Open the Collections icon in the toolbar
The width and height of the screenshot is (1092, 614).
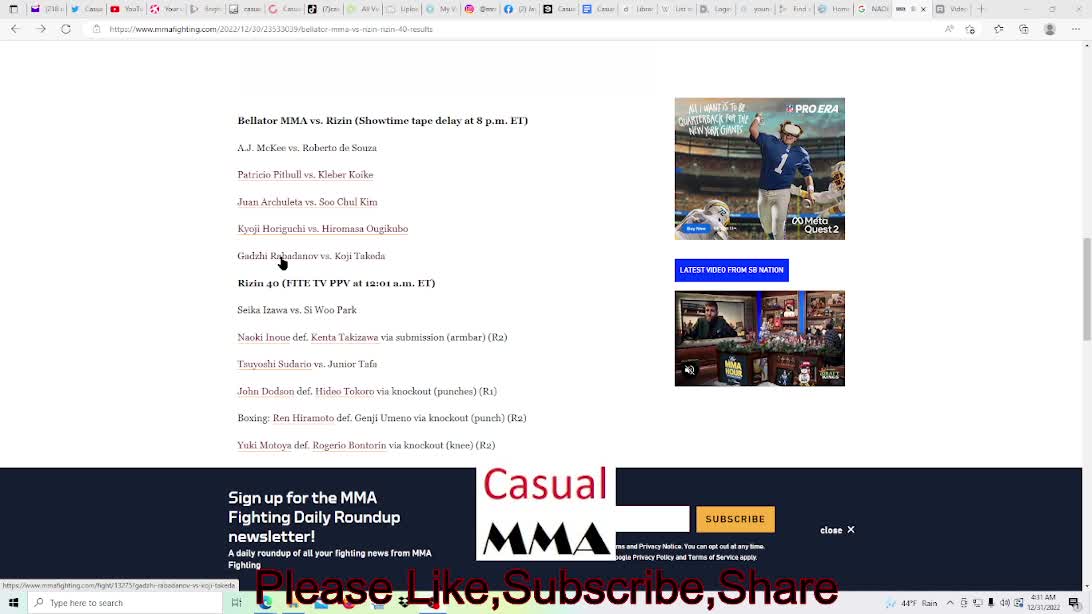point(1024,29)
